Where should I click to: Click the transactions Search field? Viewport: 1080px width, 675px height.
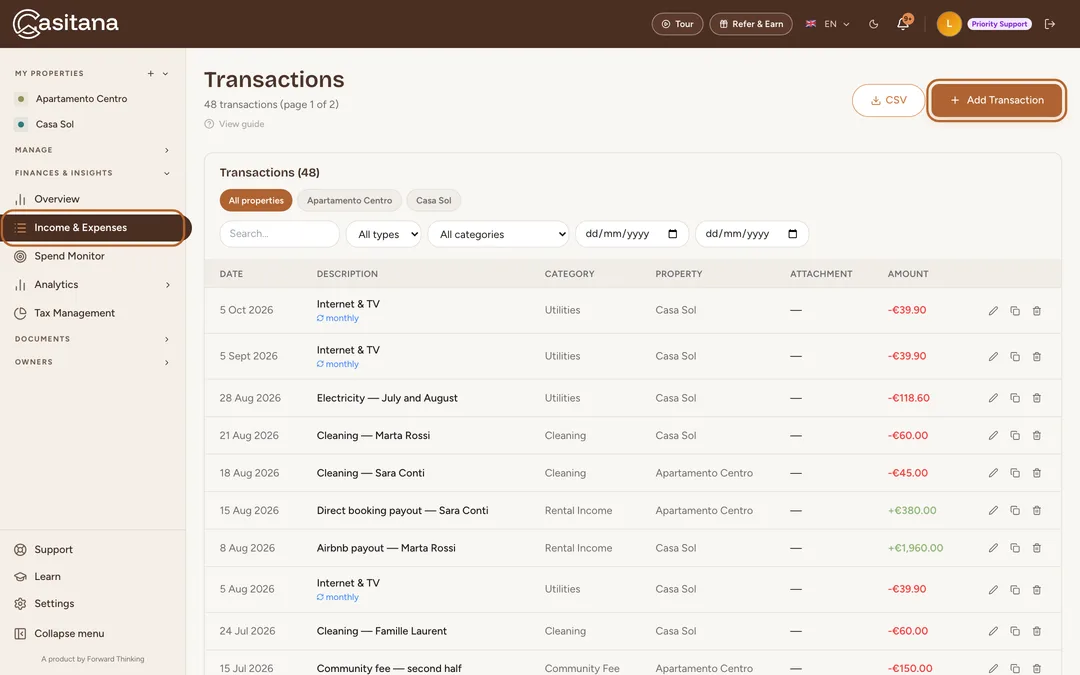tap(279, 234)
